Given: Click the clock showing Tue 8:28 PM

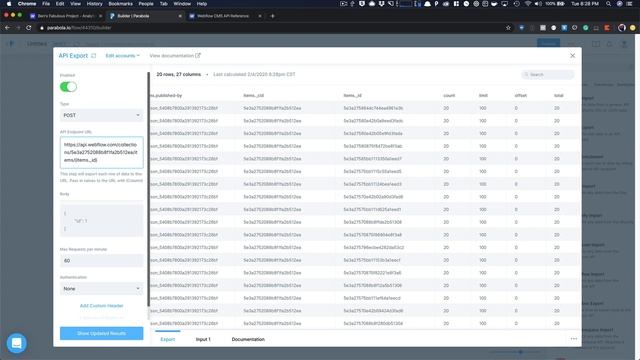Looking at the screenshot, I should point(585,4).
